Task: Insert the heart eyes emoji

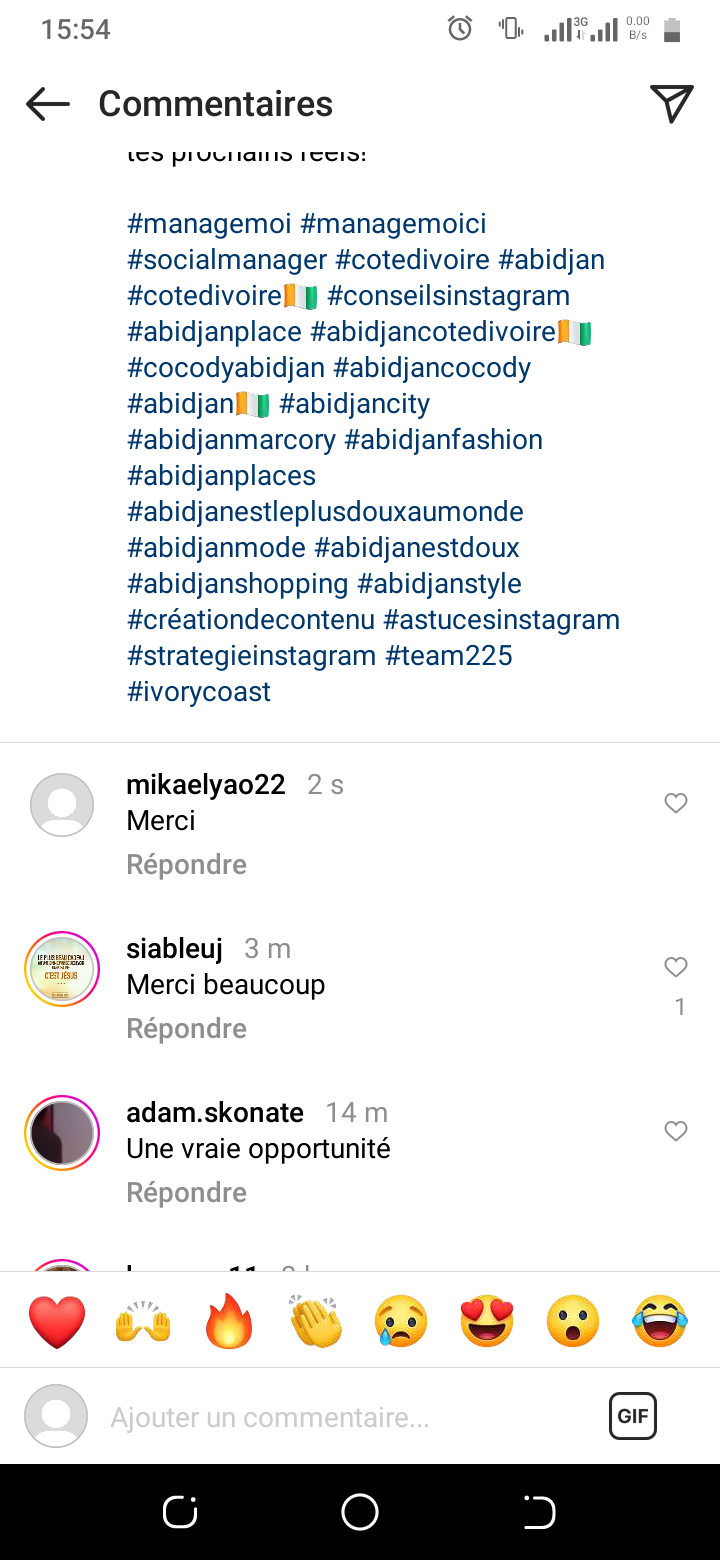Action: click(x=487, y=1321)
